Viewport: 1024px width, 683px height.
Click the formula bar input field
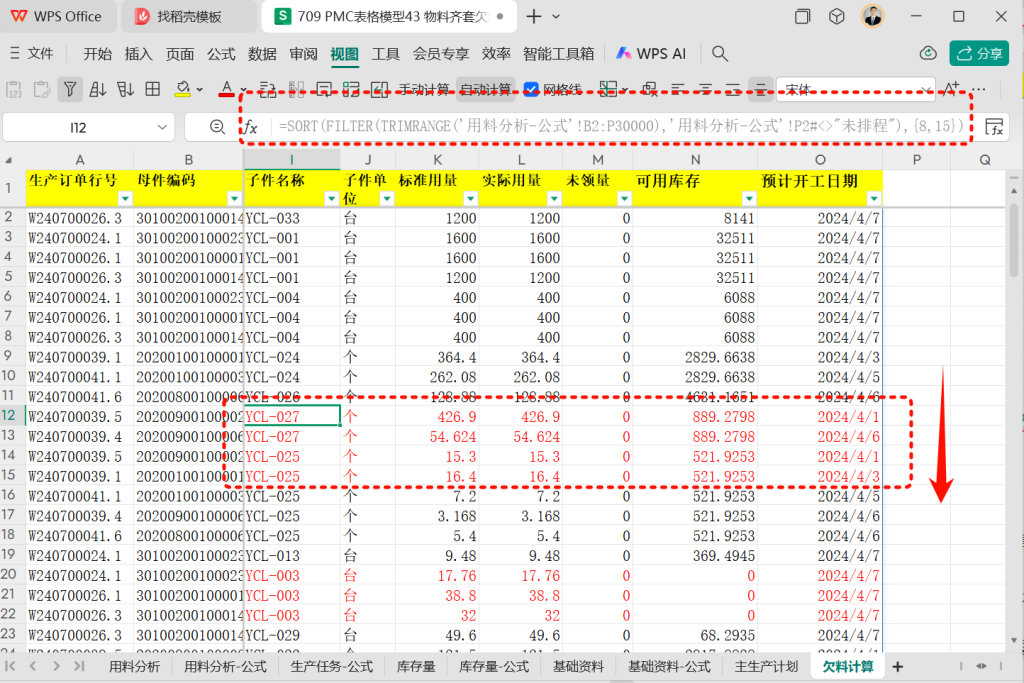tap(622, 127)
